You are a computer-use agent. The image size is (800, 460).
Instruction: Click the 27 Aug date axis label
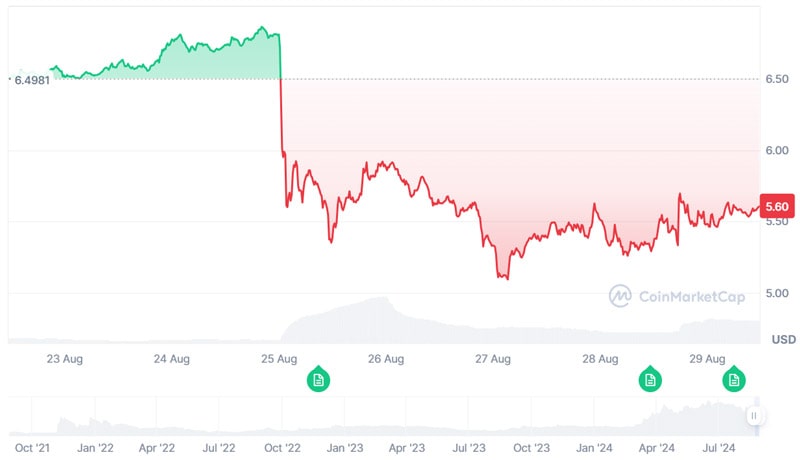coord(493,358)
